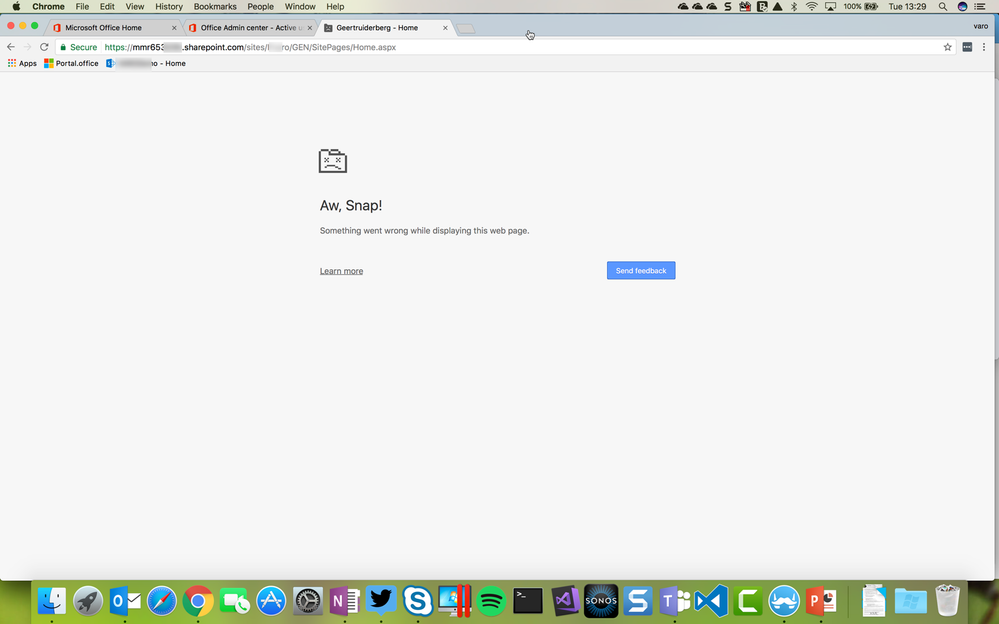This screenshot has height=624, width=999.
Task: Open the Portal.office bookmark
Action: 71,64
